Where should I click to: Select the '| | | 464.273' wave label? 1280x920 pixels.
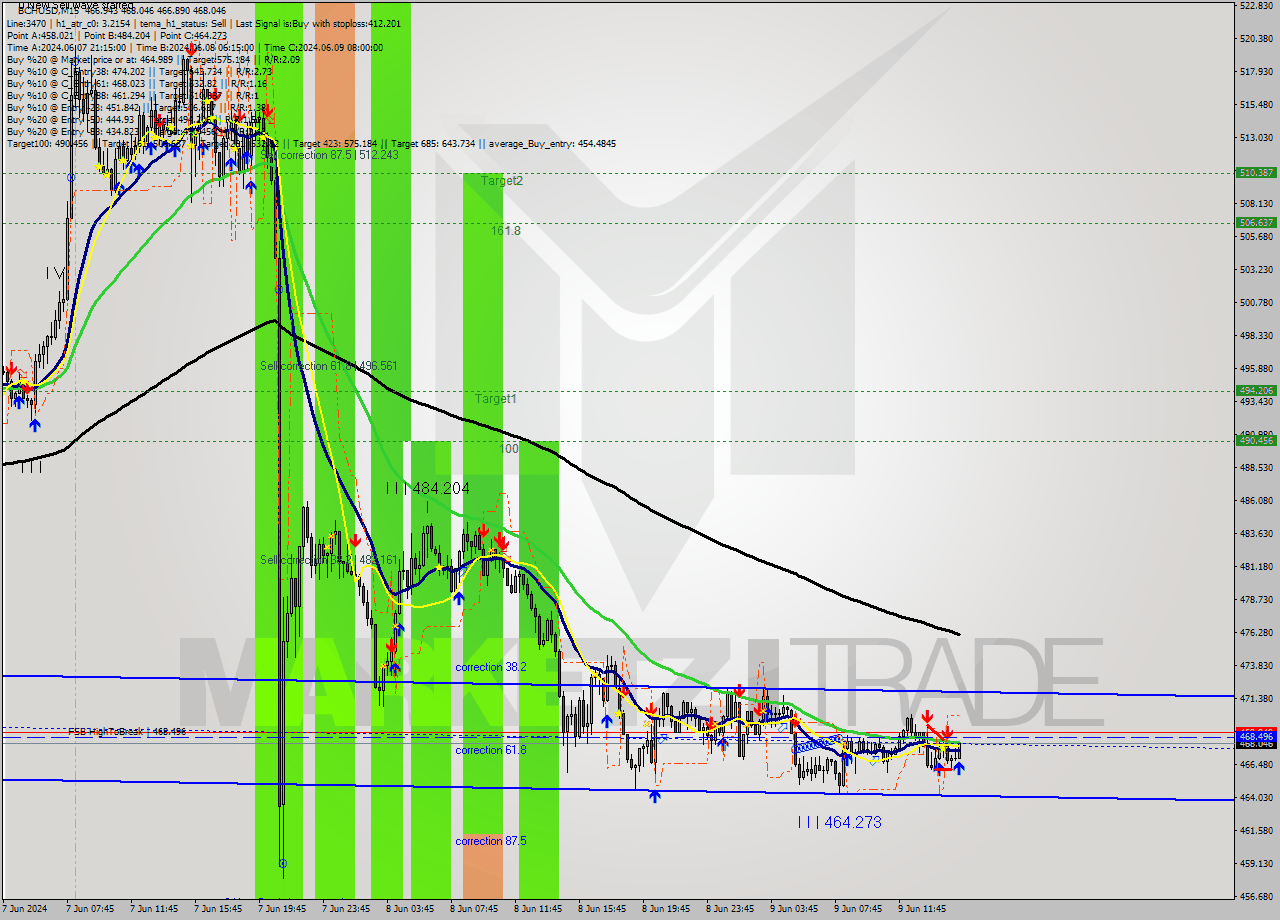point(840,822)
